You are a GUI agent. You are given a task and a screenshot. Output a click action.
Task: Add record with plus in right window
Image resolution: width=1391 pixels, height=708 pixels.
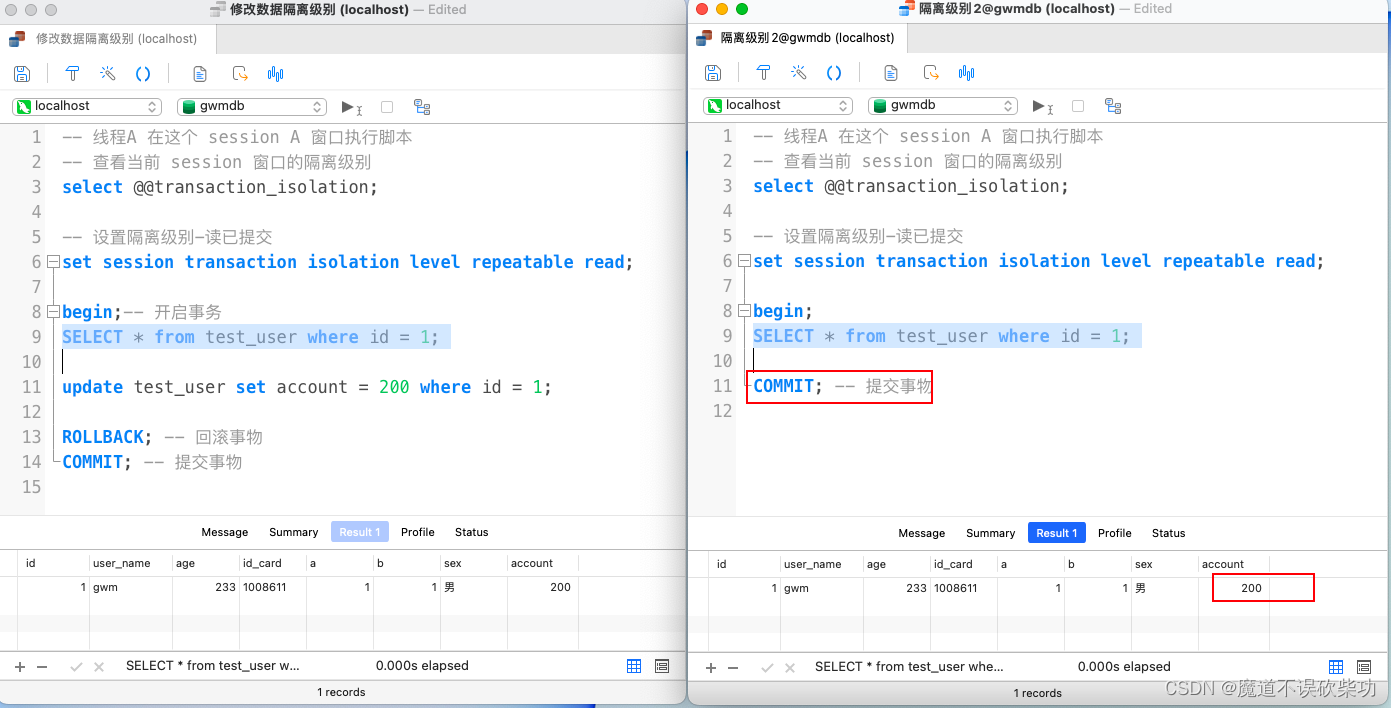711,667
